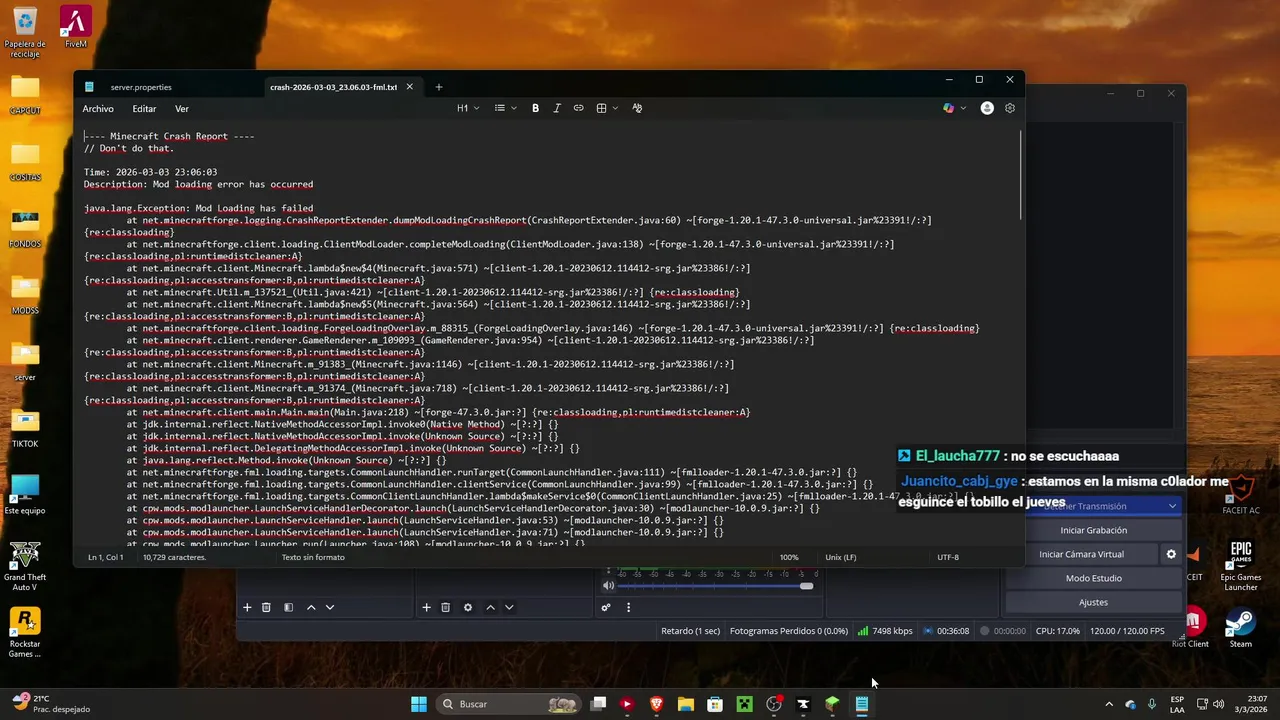
Task: Remove source trash icon in OBS sources
Action: tap(445, 607)
